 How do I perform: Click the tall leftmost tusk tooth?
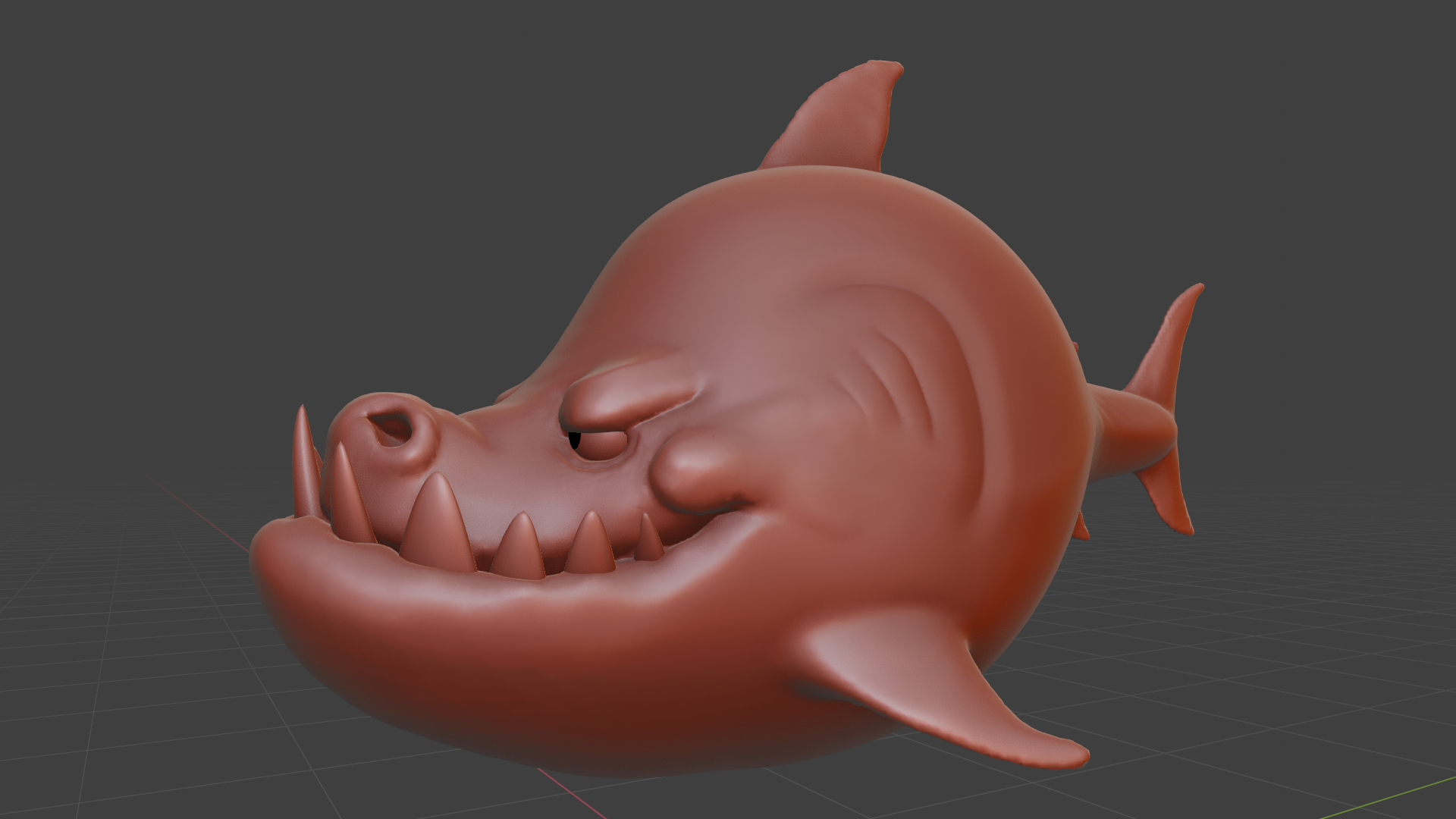click(x=306, y=463)
